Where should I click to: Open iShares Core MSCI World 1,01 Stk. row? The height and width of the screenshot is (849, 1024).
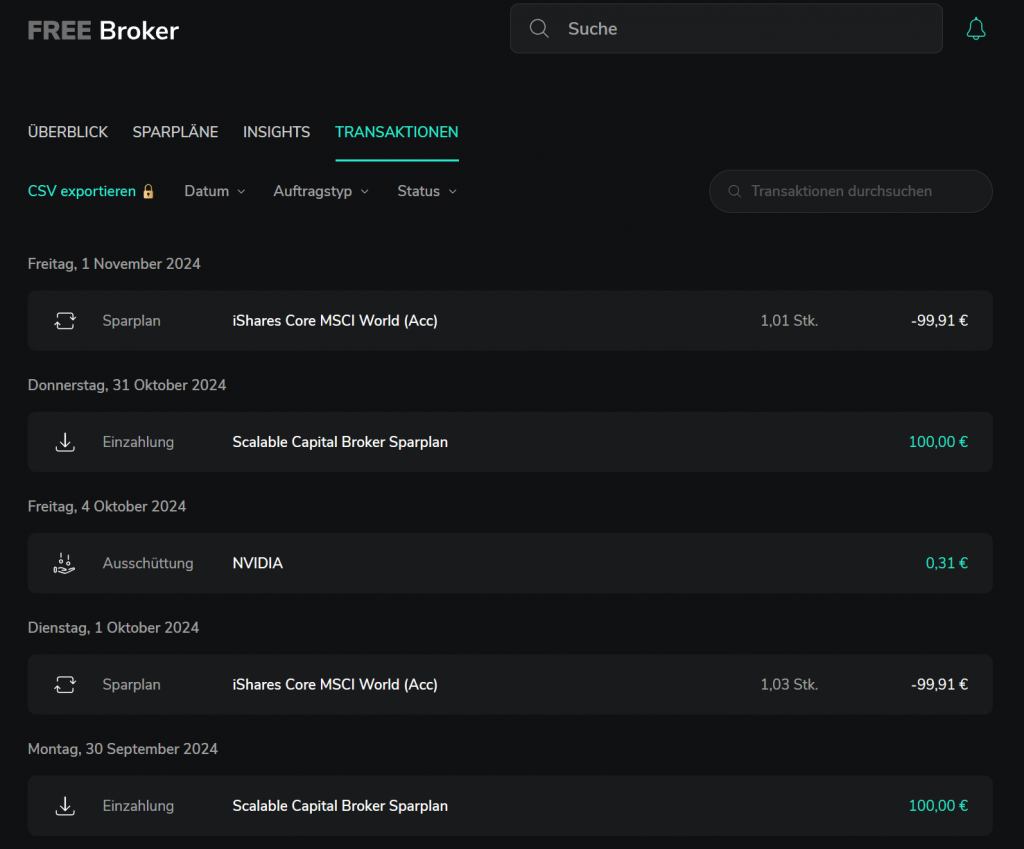point(510,321)
